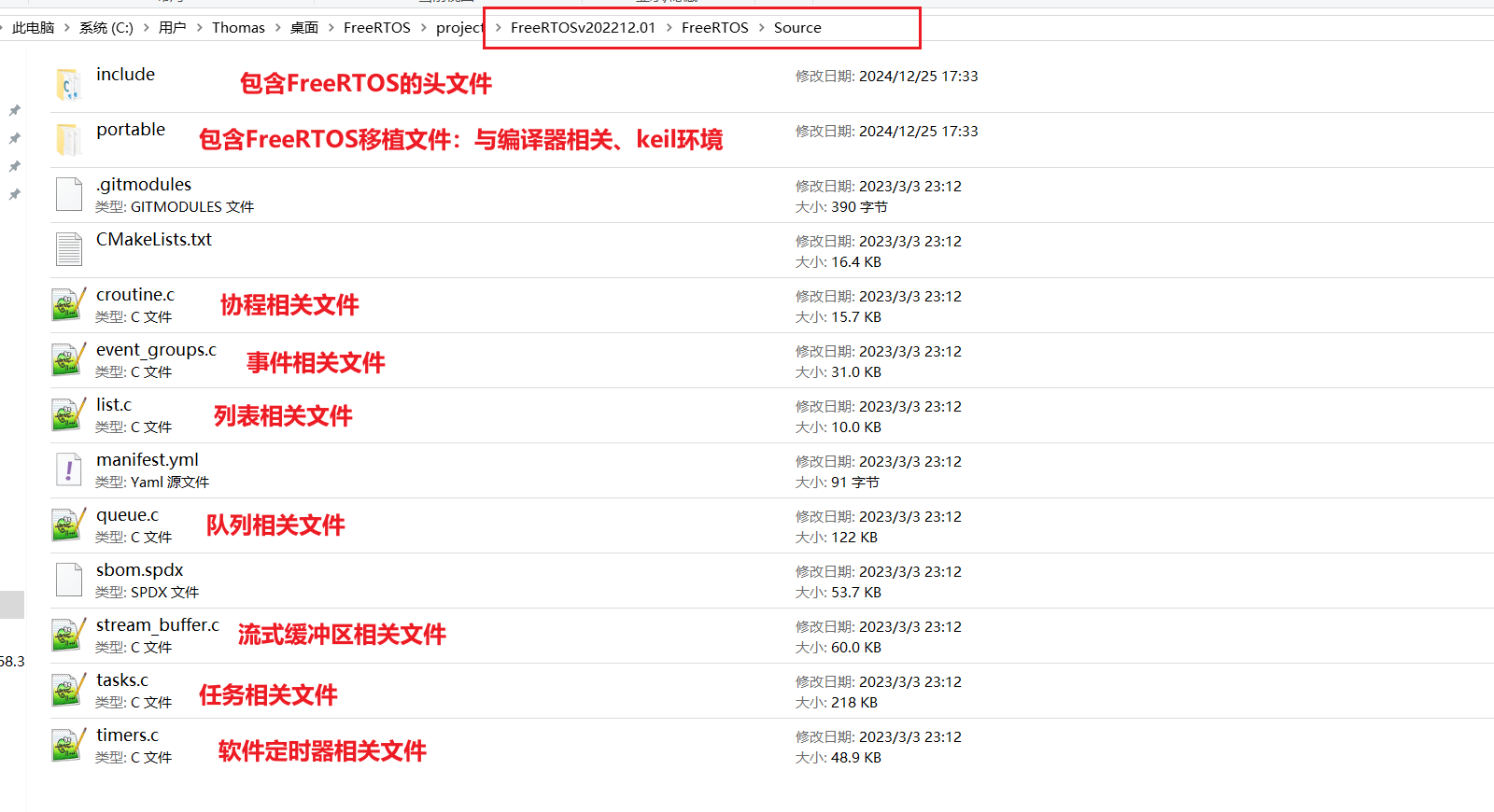
Task: Click the 16.4 KB size of CMakeLists.txt
Action: [856, 262]
